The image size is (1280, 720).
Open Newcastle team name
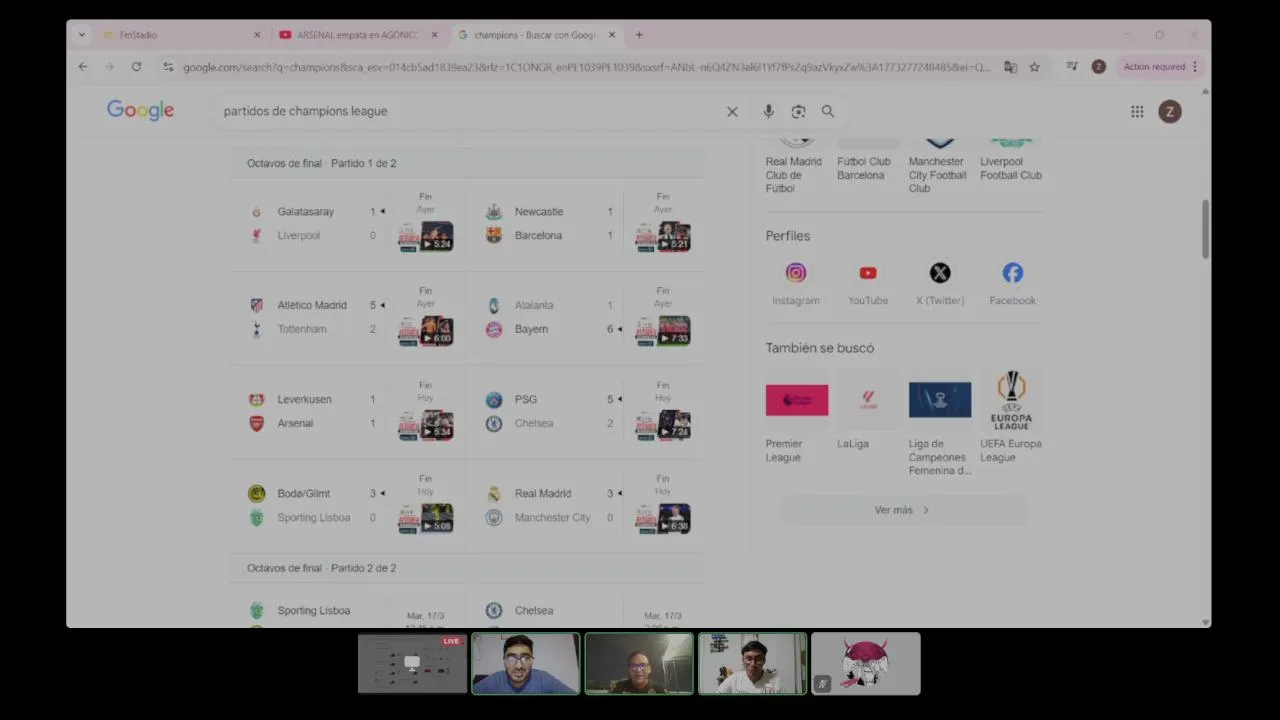(x=539, y=212)
